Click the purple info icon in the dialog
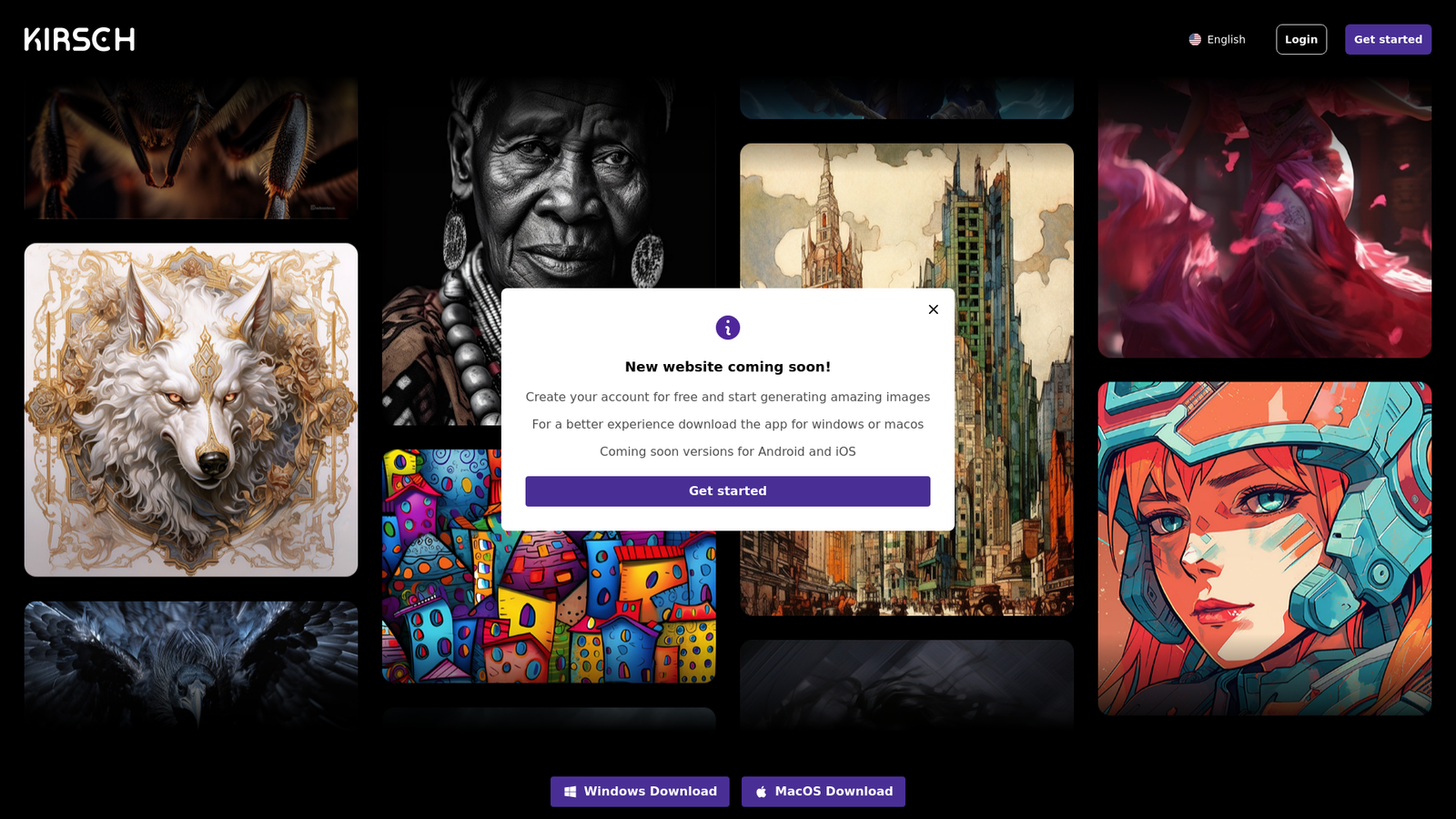This screenshot has width=1456, height=819. coord(728,328)
